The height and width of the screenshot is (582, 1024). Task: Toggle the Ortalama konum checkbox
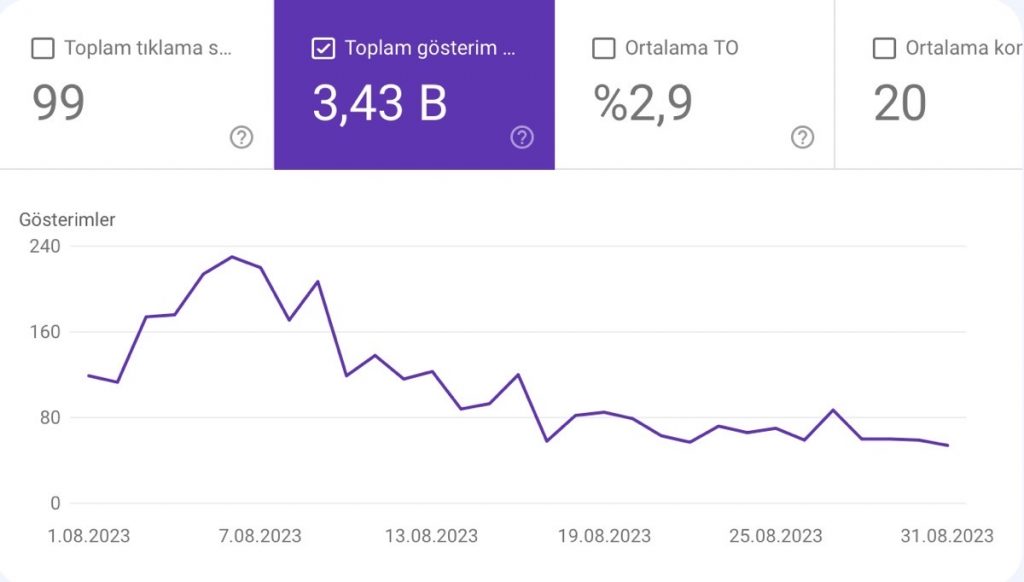tap(884, 48)
